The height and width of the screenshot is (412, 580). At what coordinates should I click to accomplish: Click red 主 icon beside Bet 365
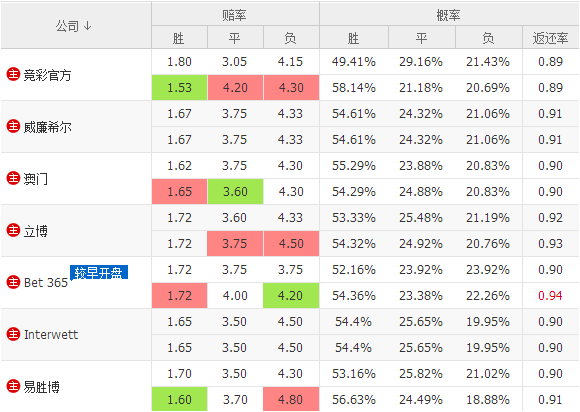click(x=13, y=282)
